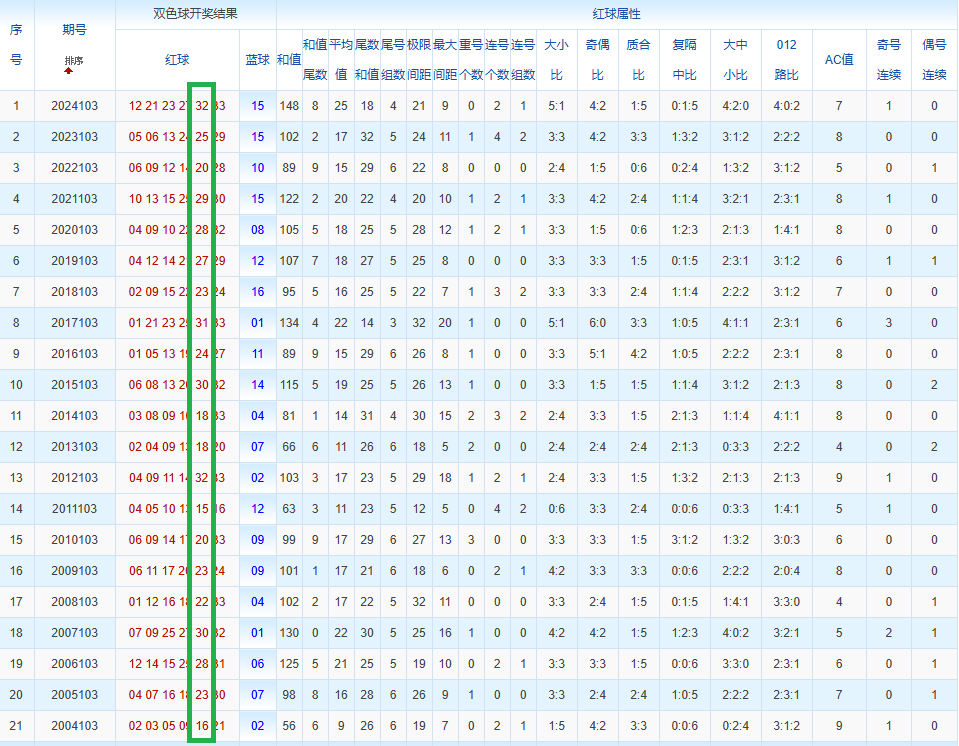This screenshot has width=959, height=746.
Task: Click the 平均值 column header
Action: [x=341, y=59]
